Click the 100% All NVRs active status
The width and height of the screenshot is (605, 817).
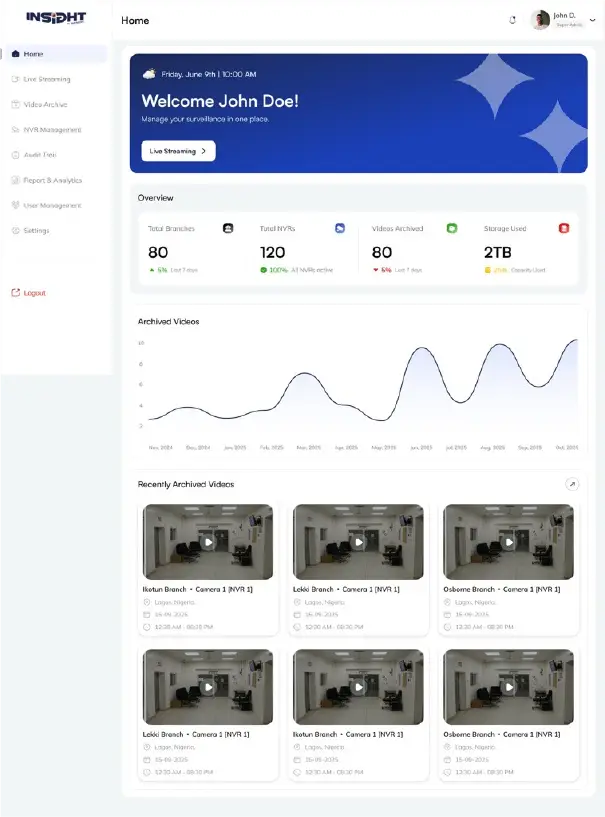coord(297,270)
